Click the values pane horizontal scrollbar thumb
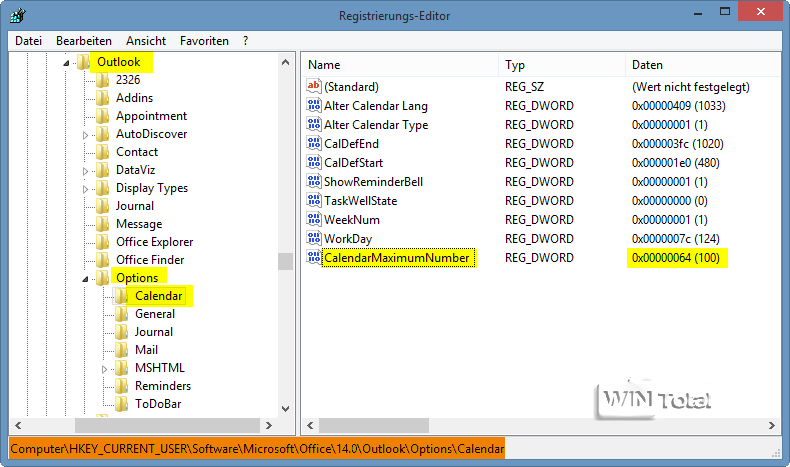The height and width of the screenshot is (467, 790). click(374, 425)
